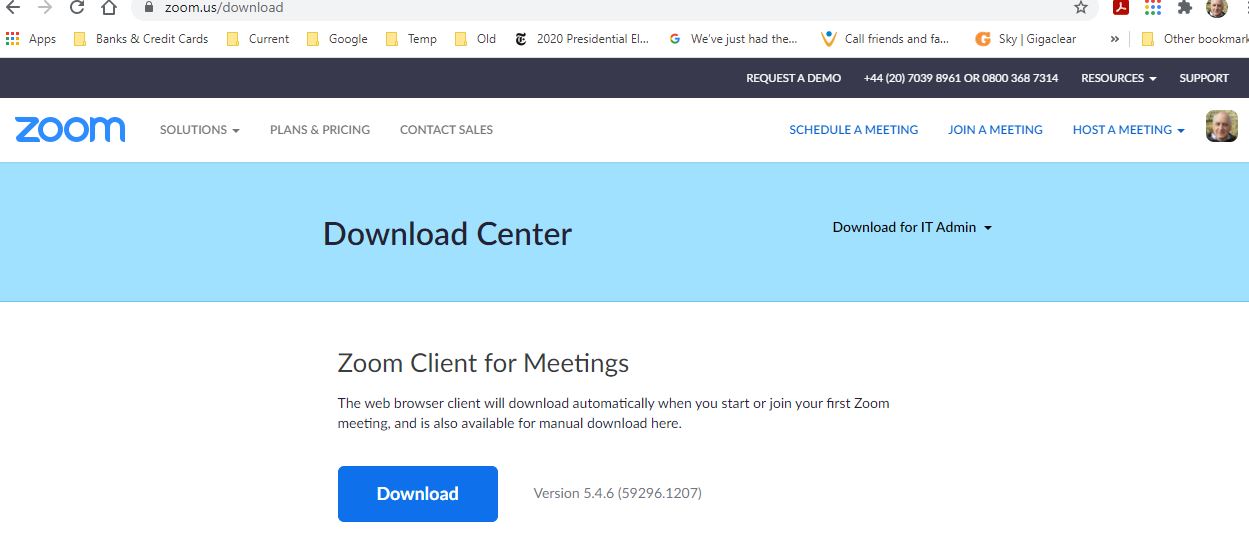
Task: Open the Other bookmarks folder
Action: point(1194,39)
